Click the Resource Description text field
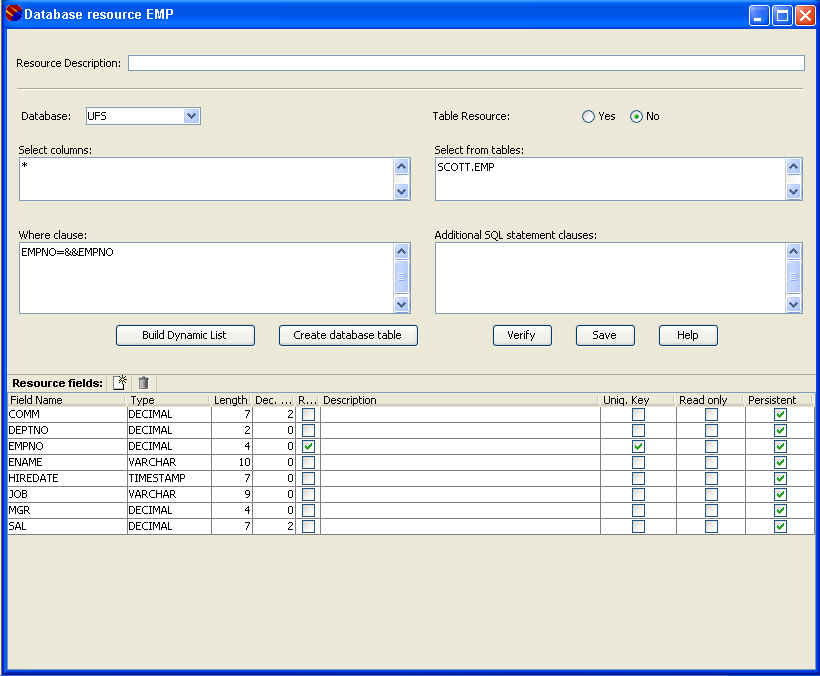 click(465, 63)
